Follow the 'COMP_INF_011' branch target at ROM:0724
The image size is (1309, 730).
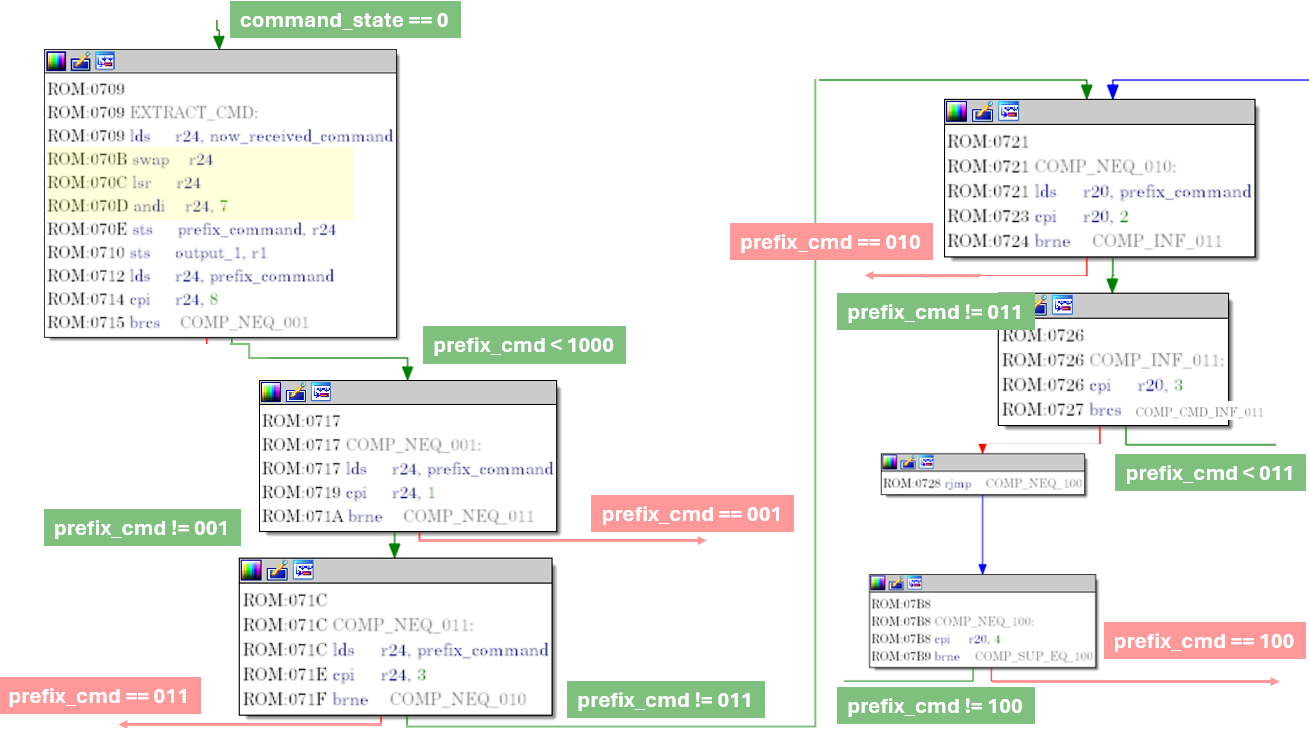click(1157, 241)
